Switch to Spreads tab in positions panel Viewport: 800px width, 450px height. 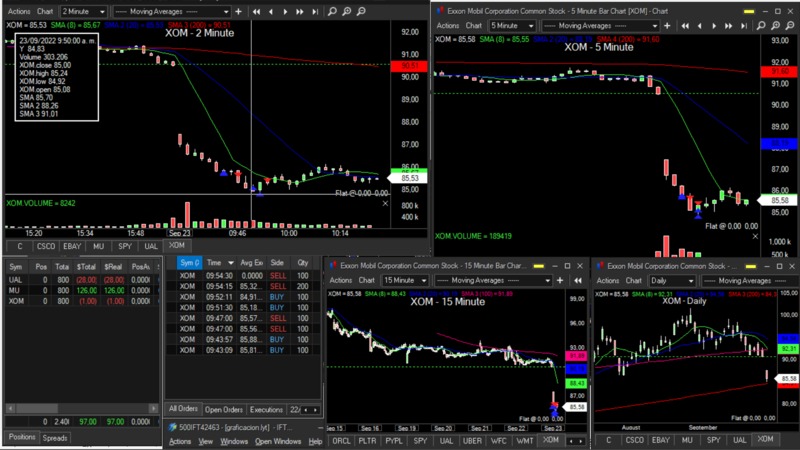[55, 438]
